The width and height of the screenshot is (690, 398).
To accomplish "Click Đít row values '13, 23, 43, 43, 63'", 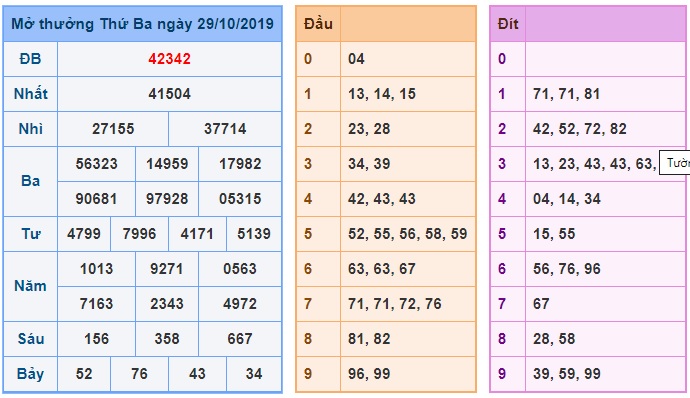I will [x=595, y=164].
